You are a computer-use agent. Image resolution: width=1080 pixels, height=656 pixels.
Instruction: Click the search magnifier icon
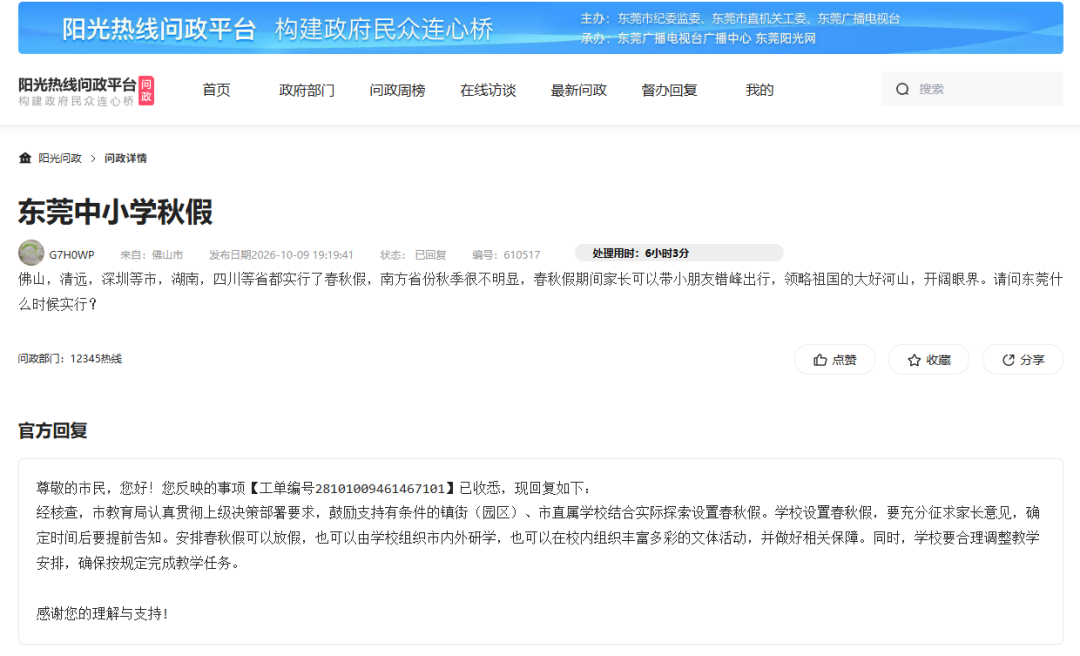click(x=902, y=89)
